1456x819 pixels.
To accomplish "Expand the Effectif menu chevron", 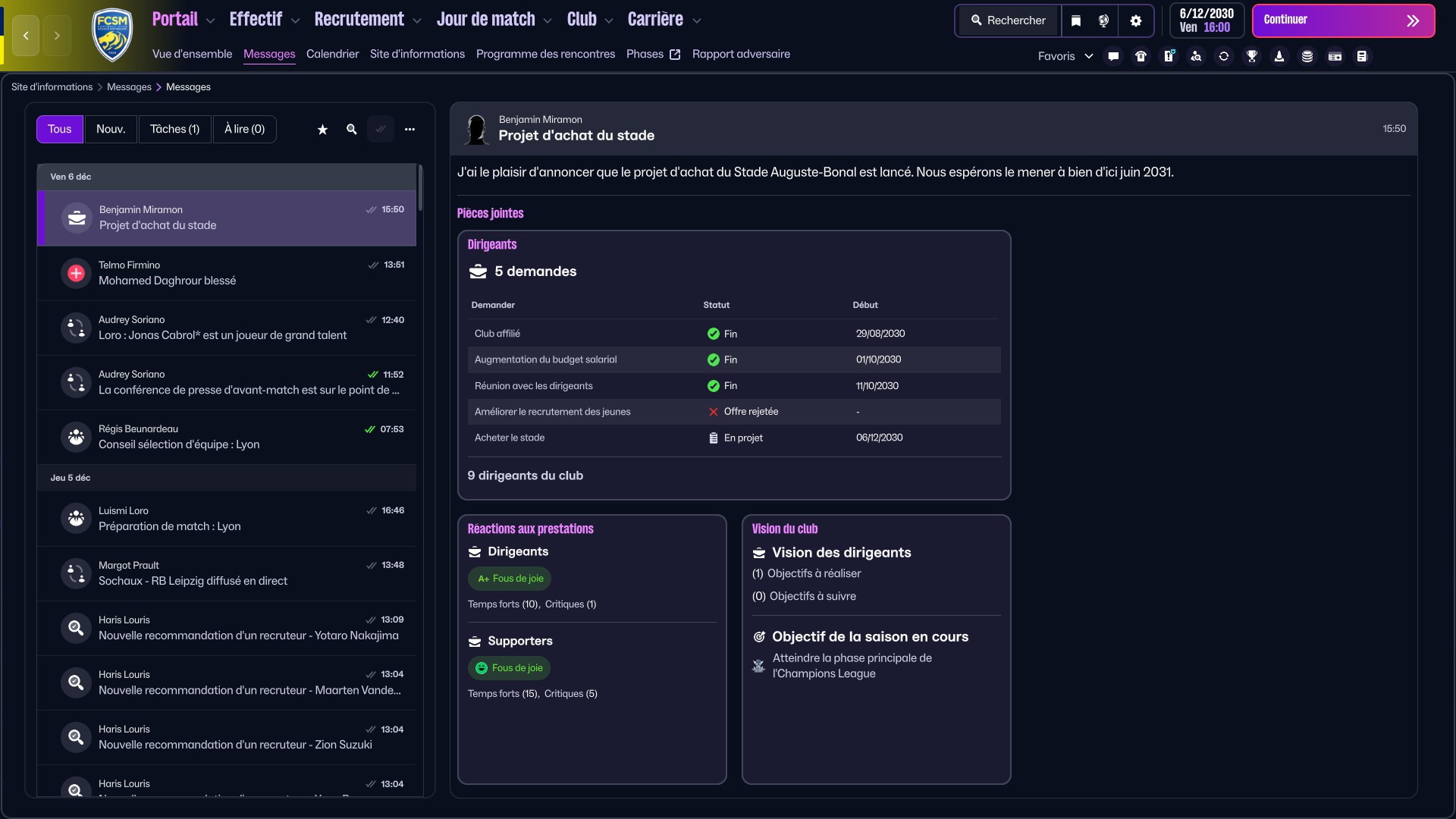I will tap(295, 20).
